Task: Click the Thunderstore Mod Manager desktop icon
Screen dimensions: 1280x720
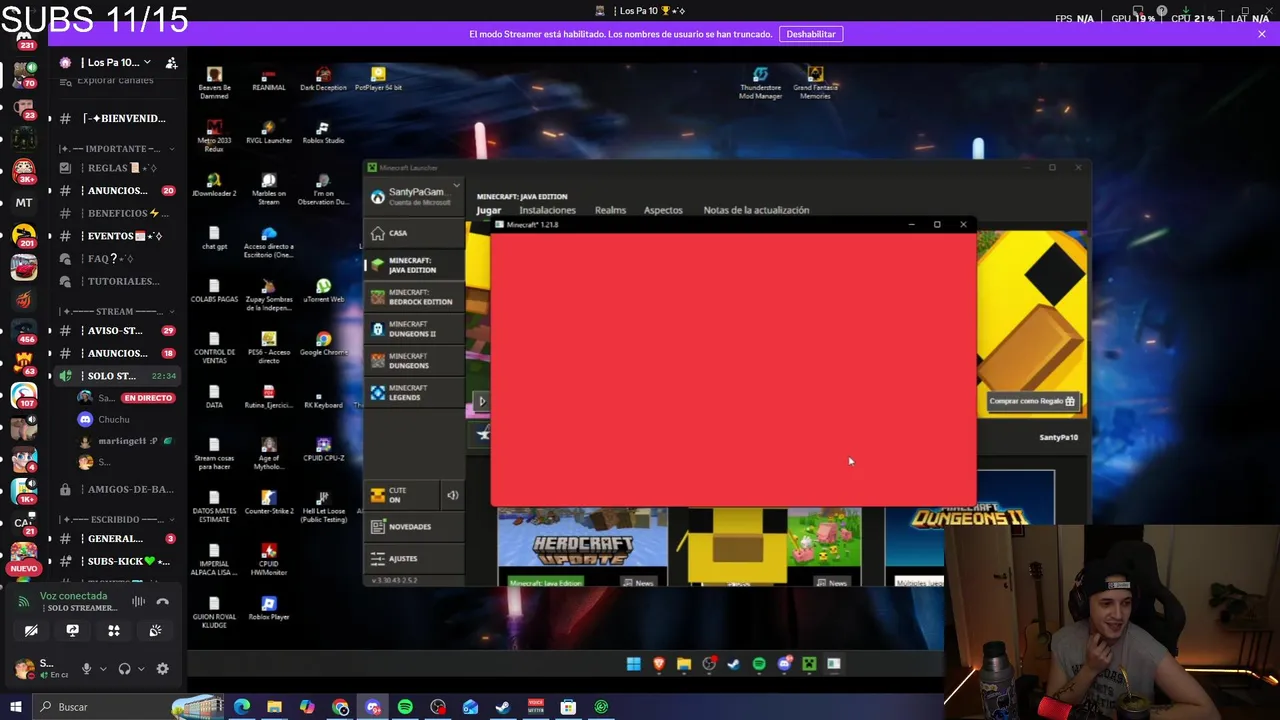Action: point(760,83)
